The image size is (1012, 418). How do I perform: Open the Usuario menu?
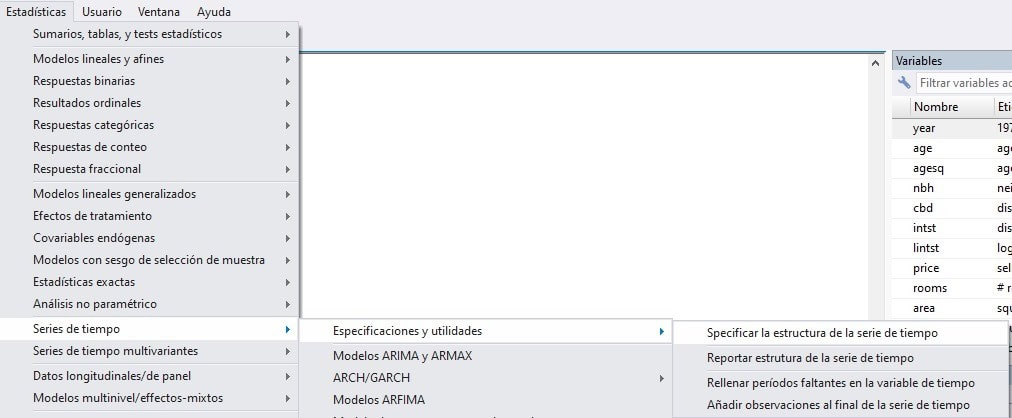pyautogui.click(x=102, y=12)
